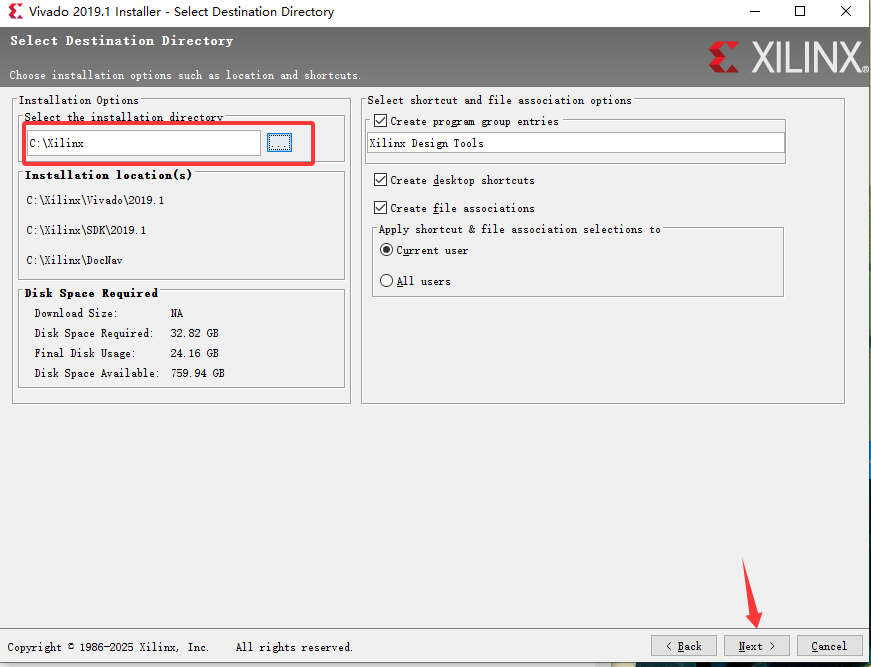
Task: Open the installation directory browse button
Action: (x=279, y=143)
